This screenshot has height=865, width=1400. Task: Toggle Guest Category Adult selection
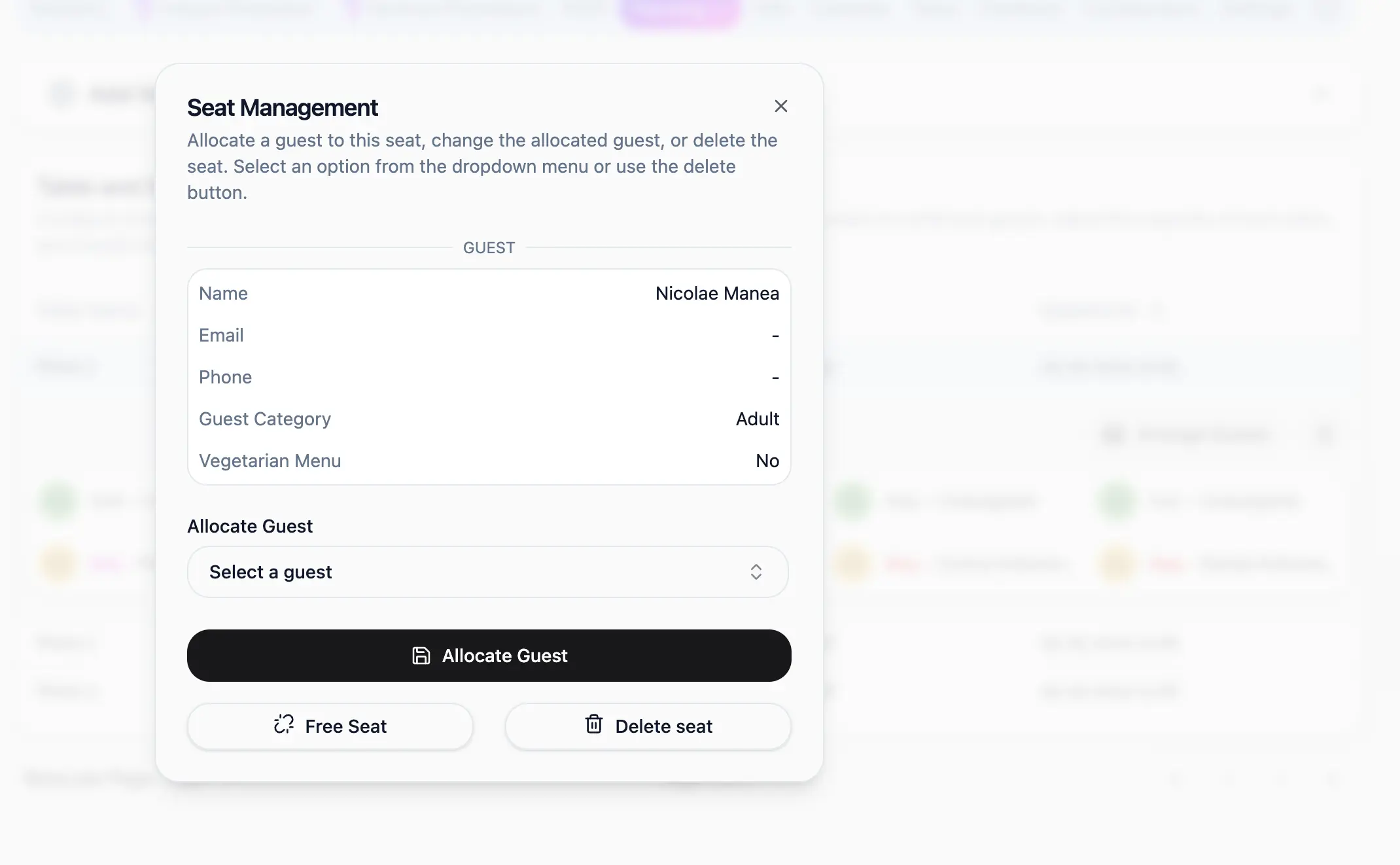[x=757, y=419]
